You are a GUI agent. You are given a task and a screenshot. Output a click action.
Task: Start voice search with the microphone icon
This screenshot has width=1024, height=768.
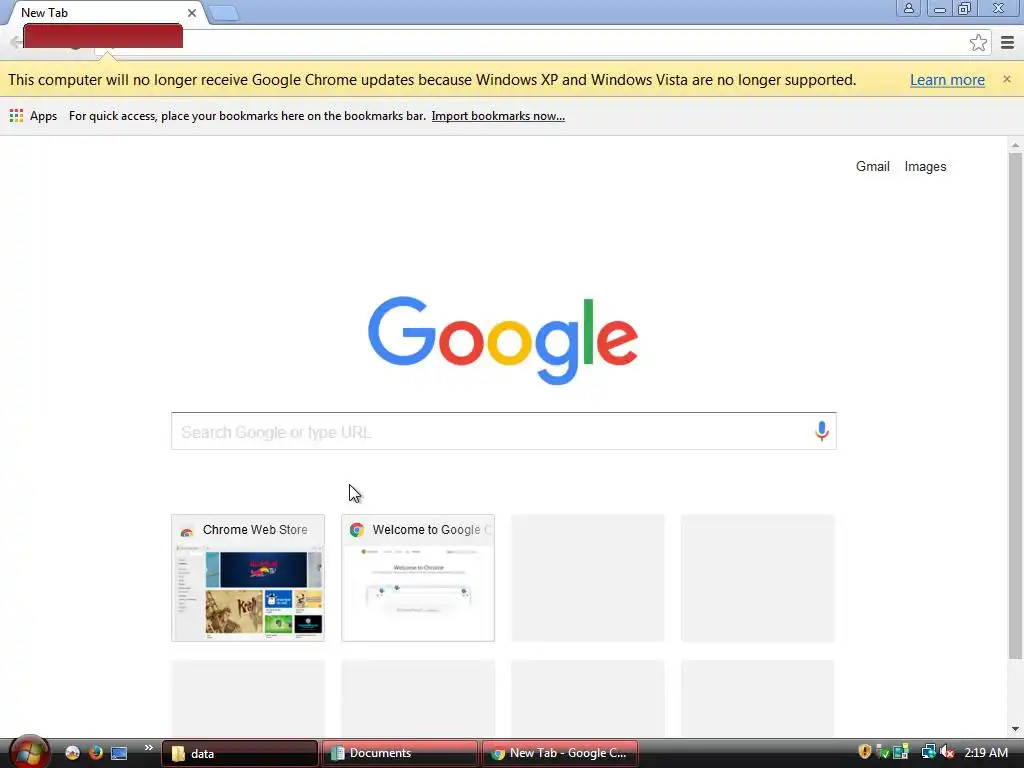pos(822,431)
